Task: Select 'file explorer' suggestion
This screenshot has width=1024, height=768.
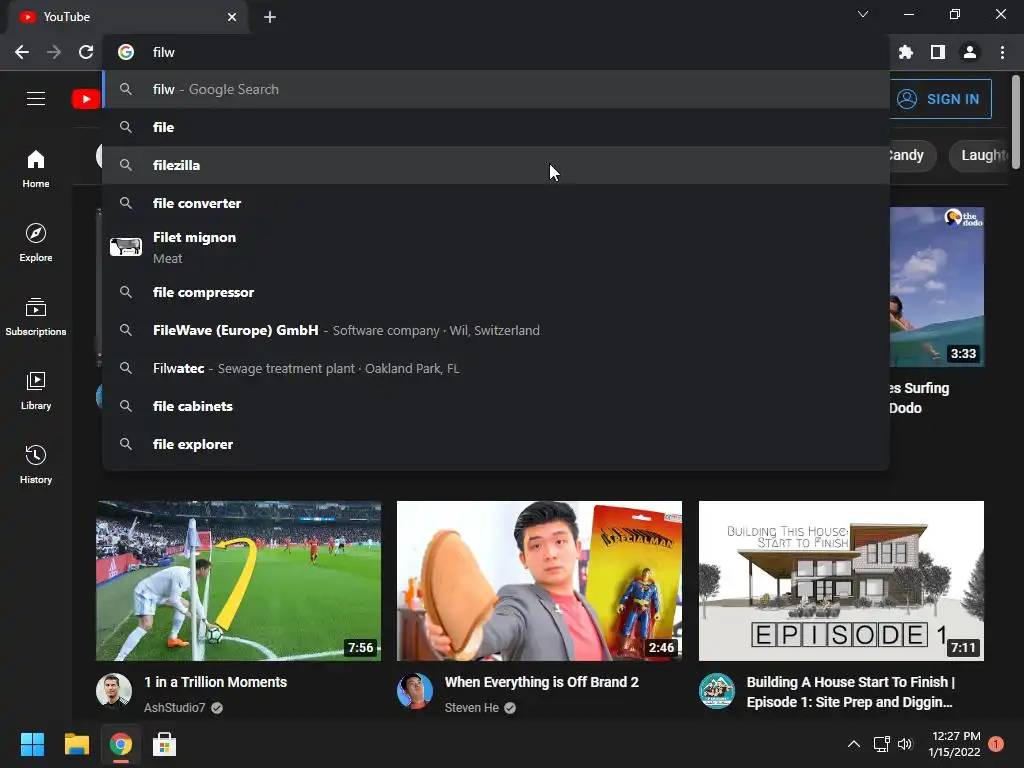Action: pyautogui.click(x=496, y=444)
